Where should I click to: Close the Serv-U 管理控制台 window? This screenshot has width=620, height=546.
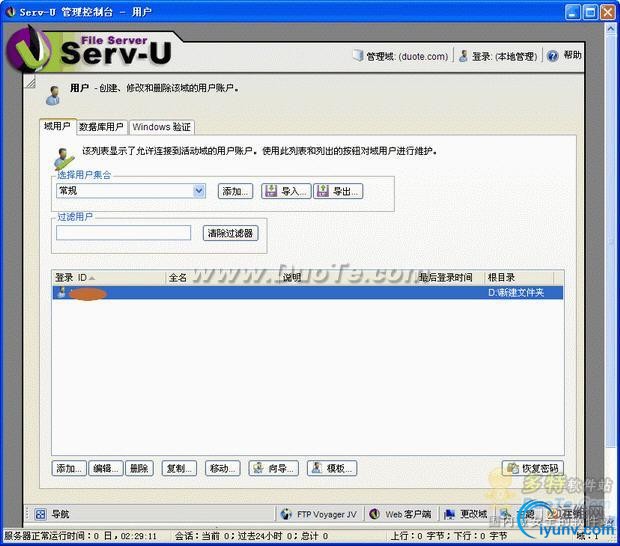click(x=608, y=12)
